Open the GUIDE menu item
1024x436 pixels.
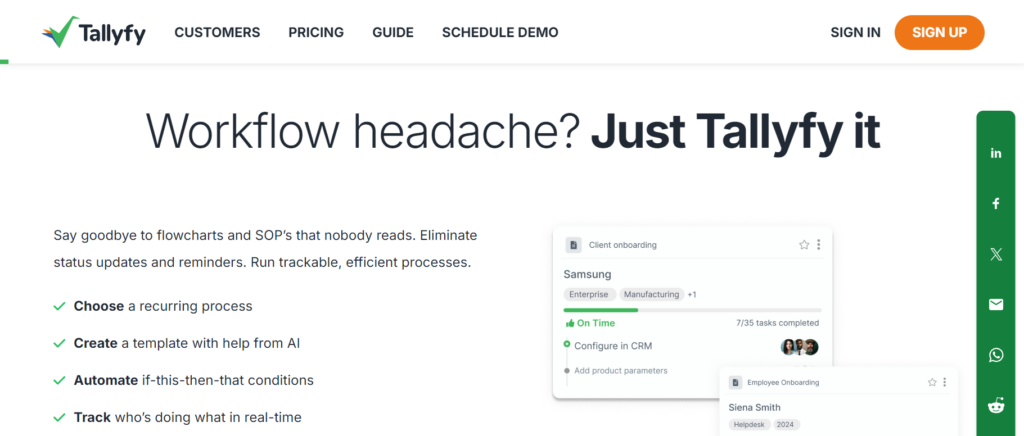(393, 33)
